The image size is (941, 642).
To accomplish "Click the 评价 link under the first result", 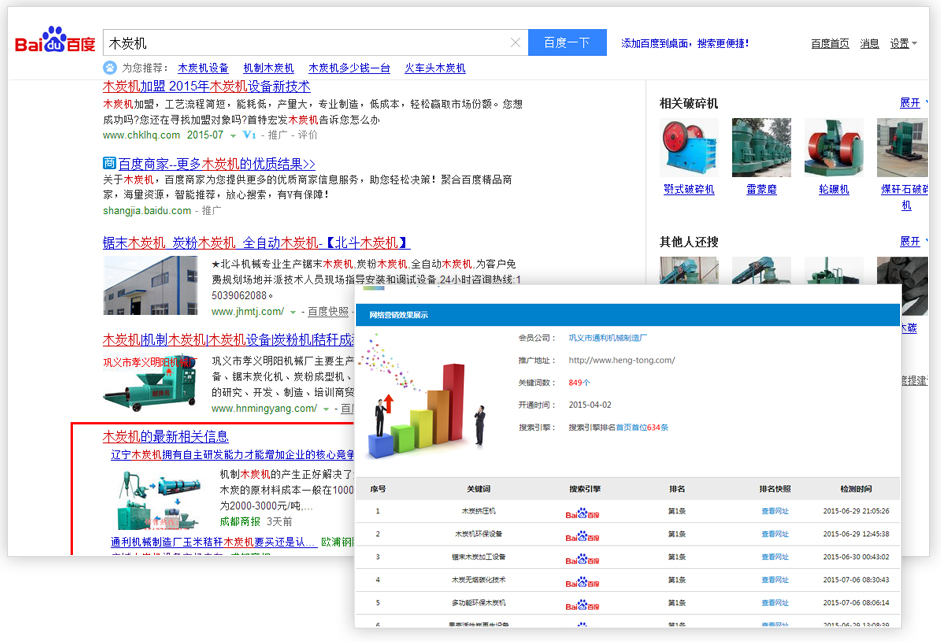I will coord(308,135).
